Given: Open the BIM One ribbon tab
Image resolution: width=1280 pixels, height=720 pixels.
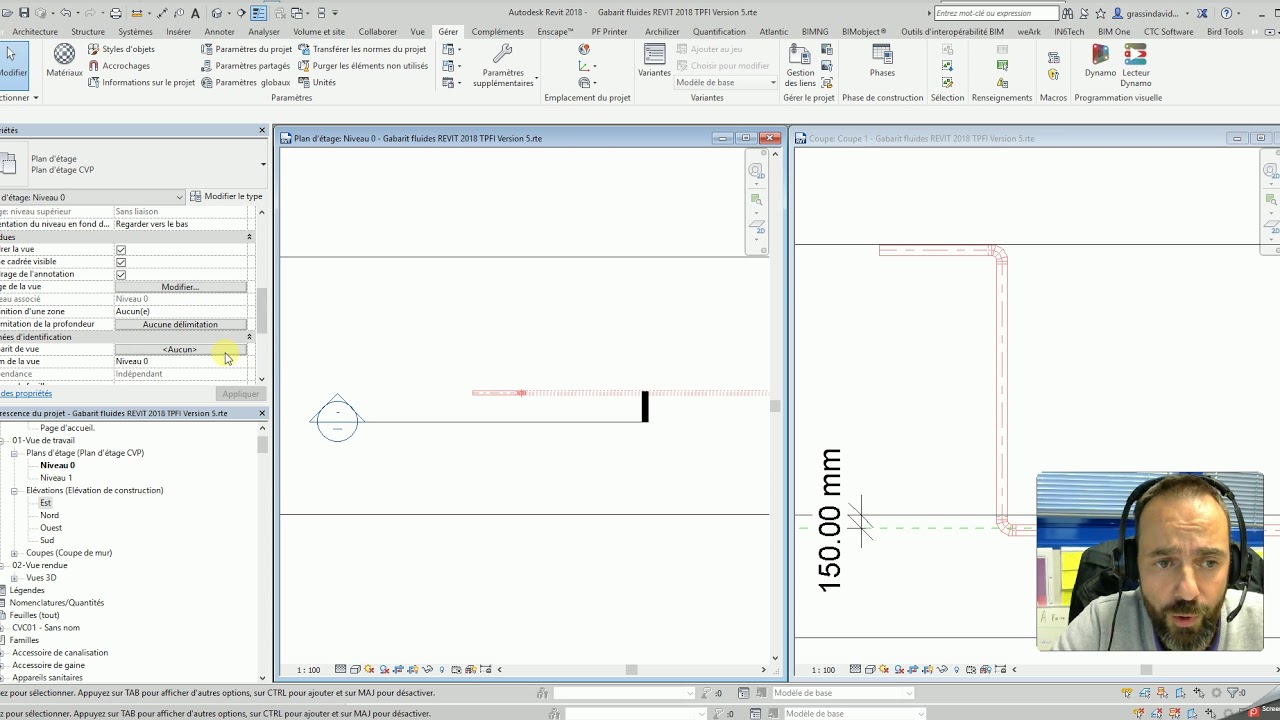Looking at the screenshot, I should (x=1114, y=32).
